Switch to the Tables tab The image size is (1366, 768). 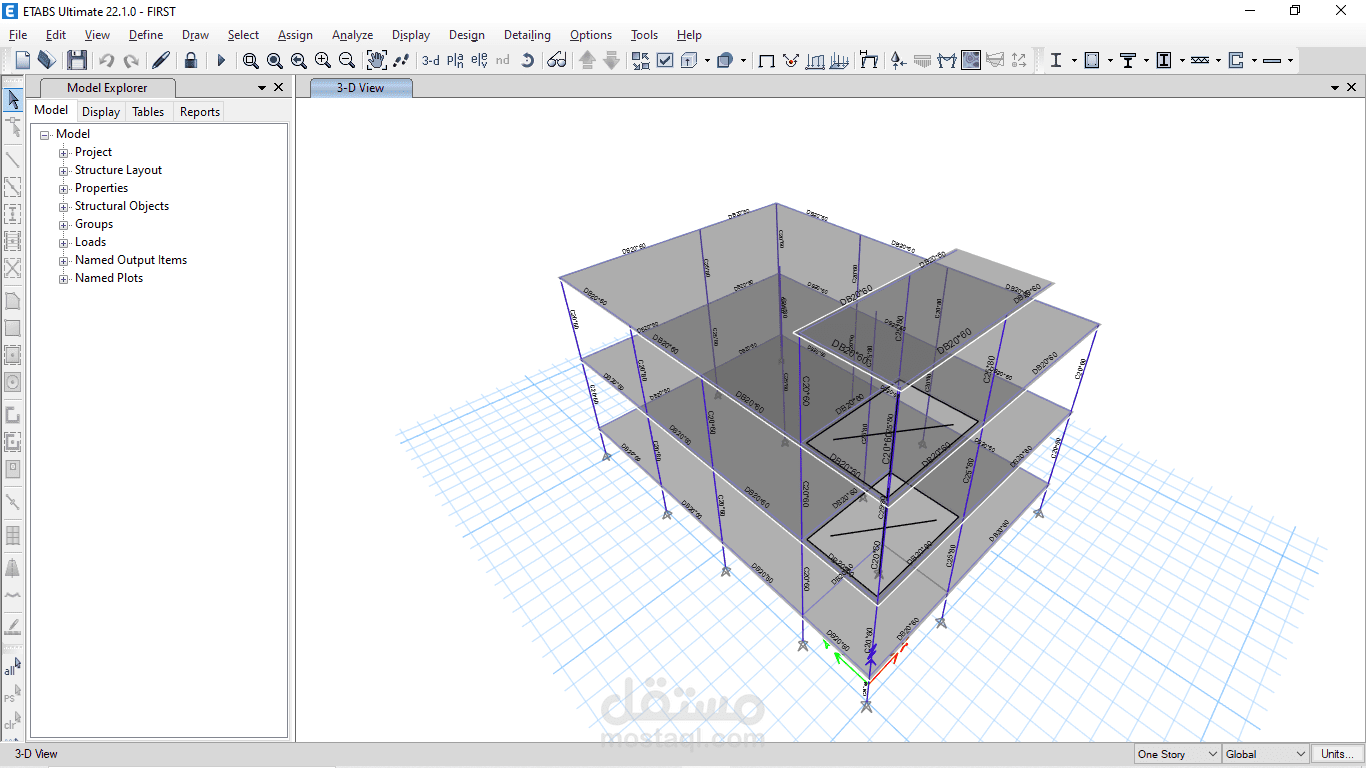pos(147,111)
